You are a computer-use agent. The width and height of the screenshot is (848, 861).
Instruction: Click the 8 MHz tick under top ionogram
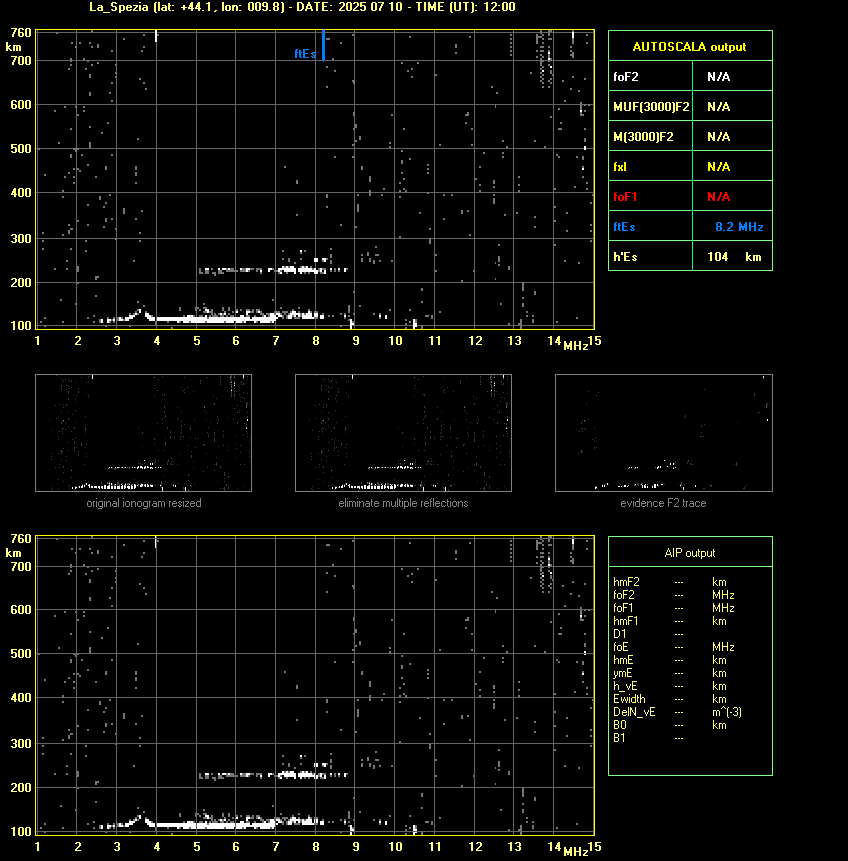tap(316, 341)
